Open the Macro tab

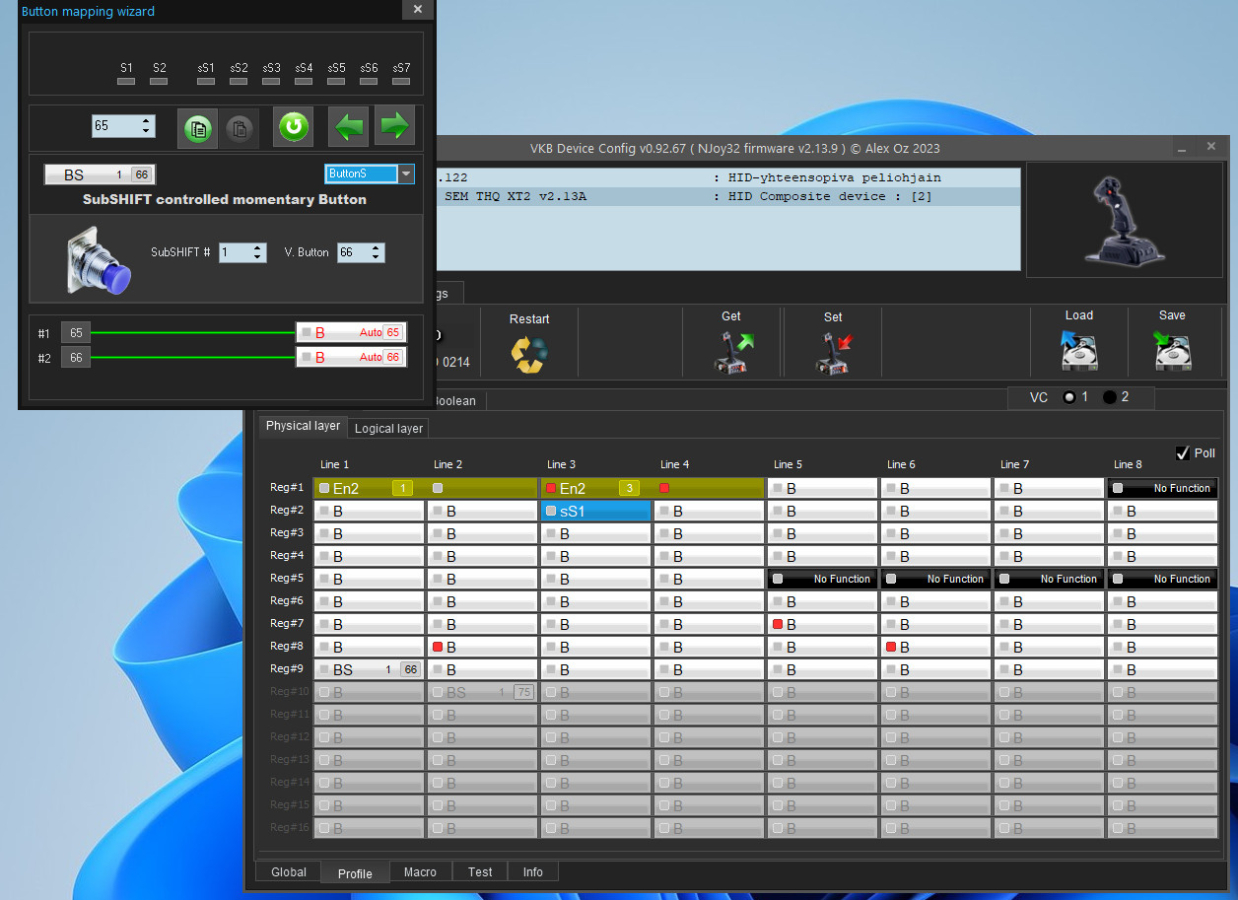(420, 872)
